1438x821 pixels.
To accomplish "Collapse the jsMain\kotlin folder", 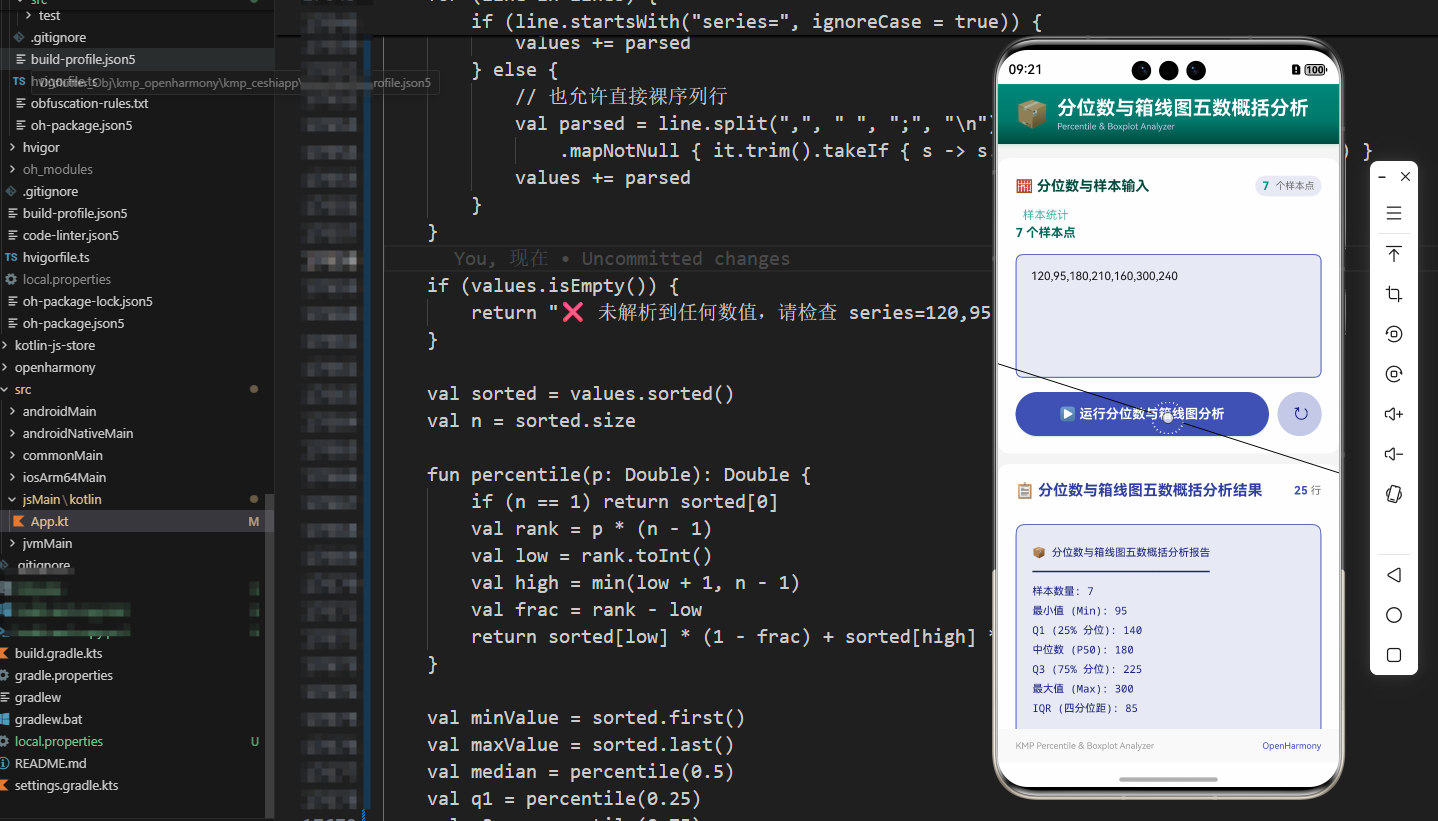I will coord(12,499).
